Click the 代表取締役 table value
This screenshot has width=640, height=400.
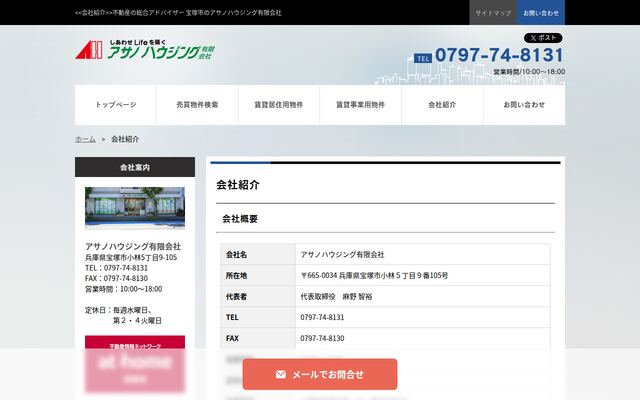336,296
